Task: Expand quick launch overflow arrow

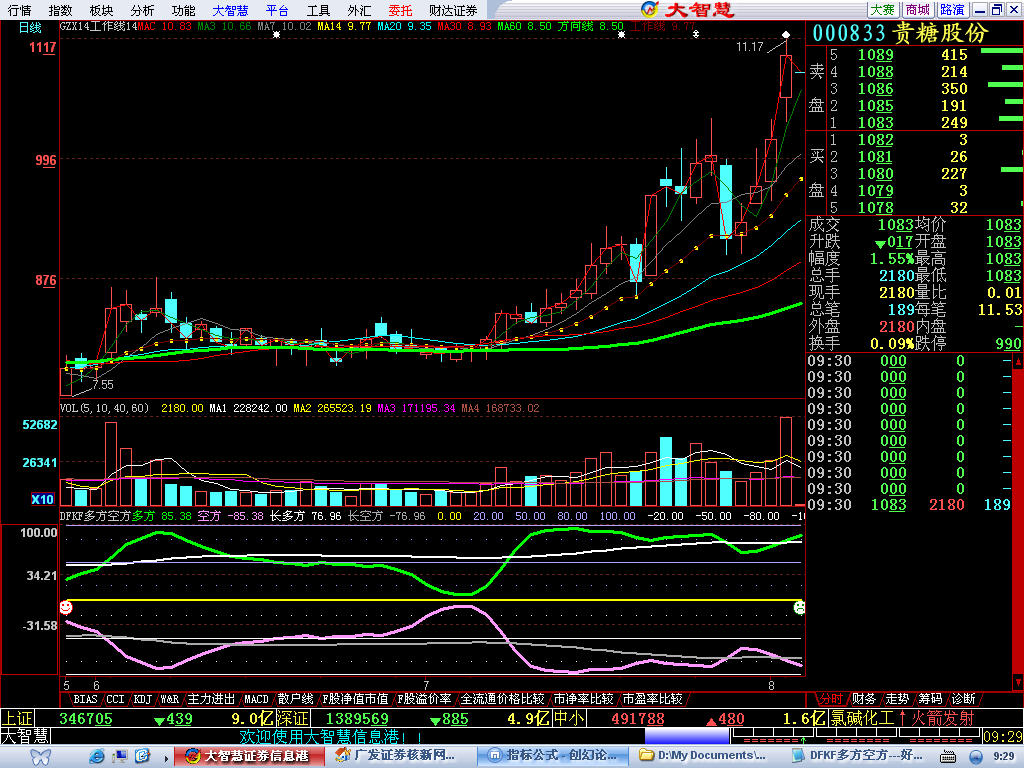Action: [x=166, y=758]
